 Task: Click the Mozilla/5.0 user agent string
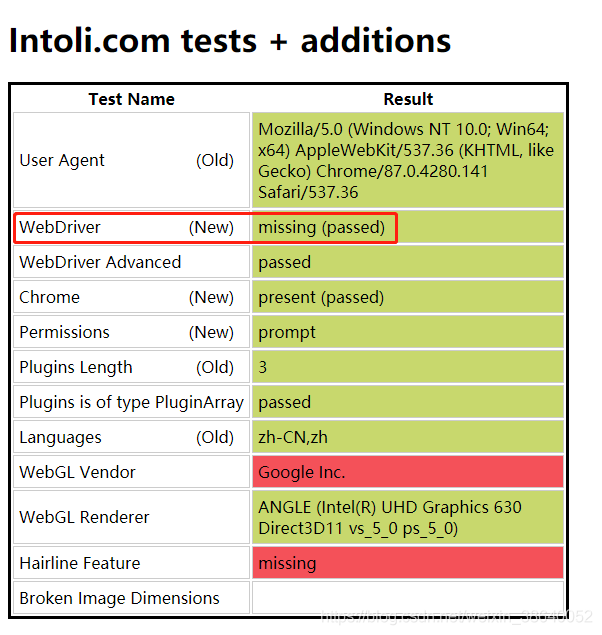pyautogui.click(x=408, y=160)
